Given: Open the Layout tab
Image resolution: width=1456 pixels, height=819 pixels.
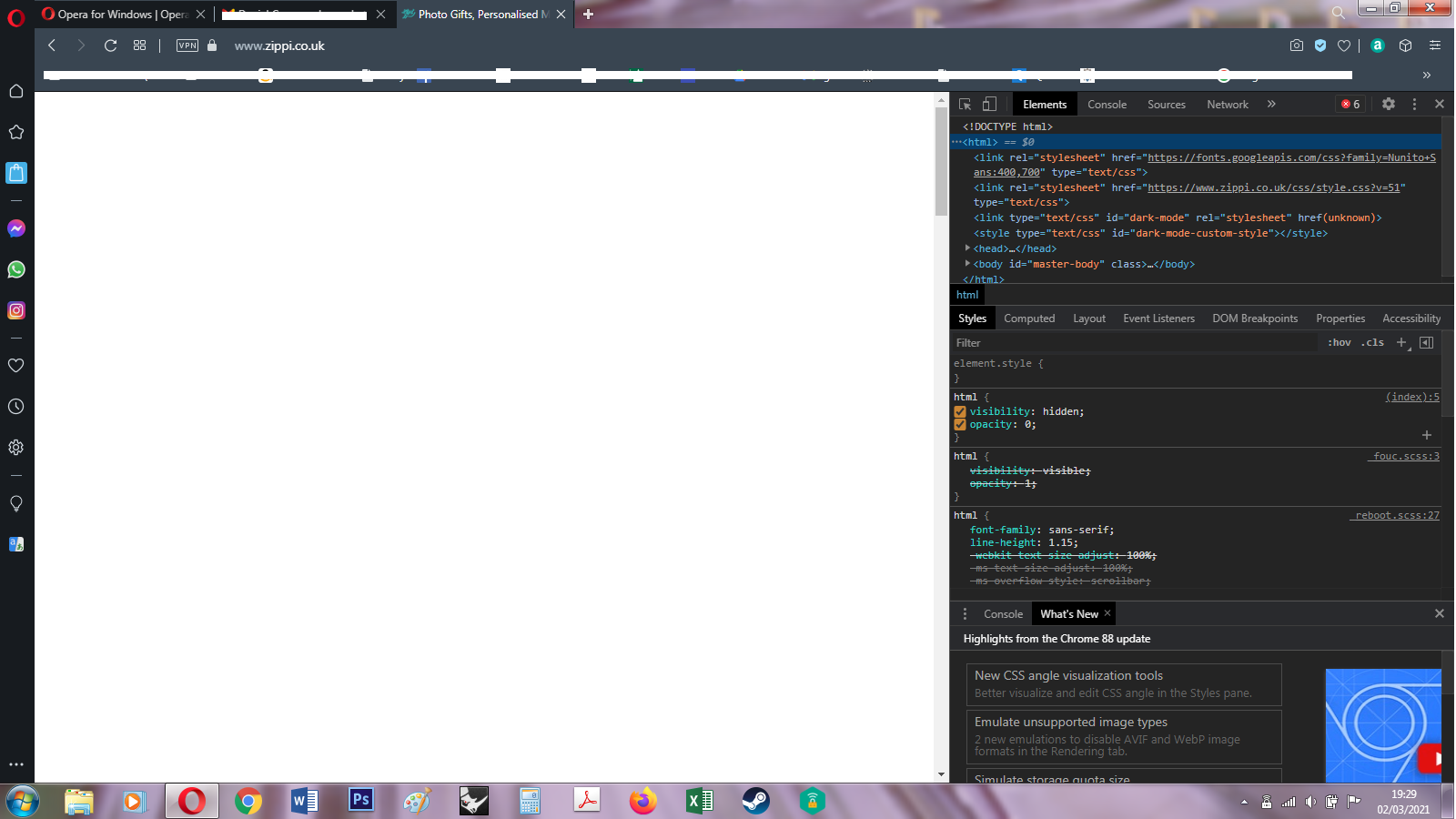Looking at the screenshot, I should (x=1089, y=318).
